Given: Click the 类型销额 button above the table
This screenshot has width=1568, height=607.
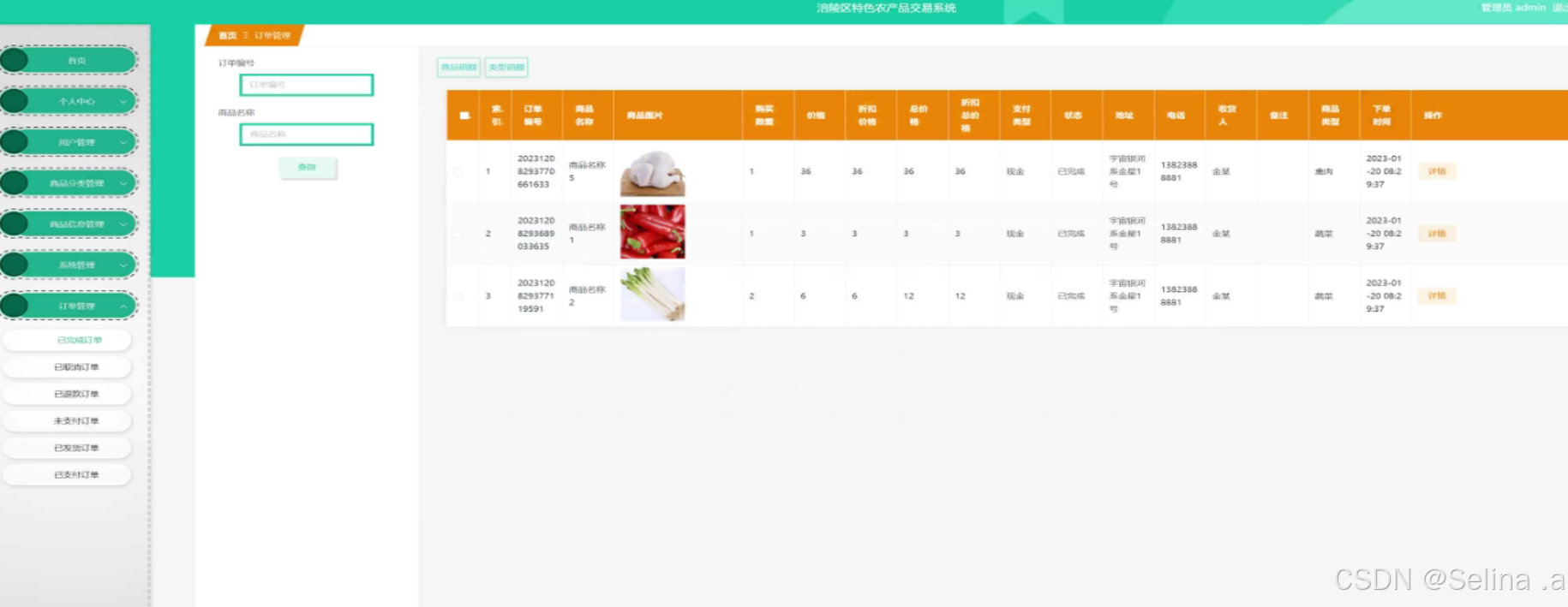Looking at the screenshot, I should [x=506, y=68].
